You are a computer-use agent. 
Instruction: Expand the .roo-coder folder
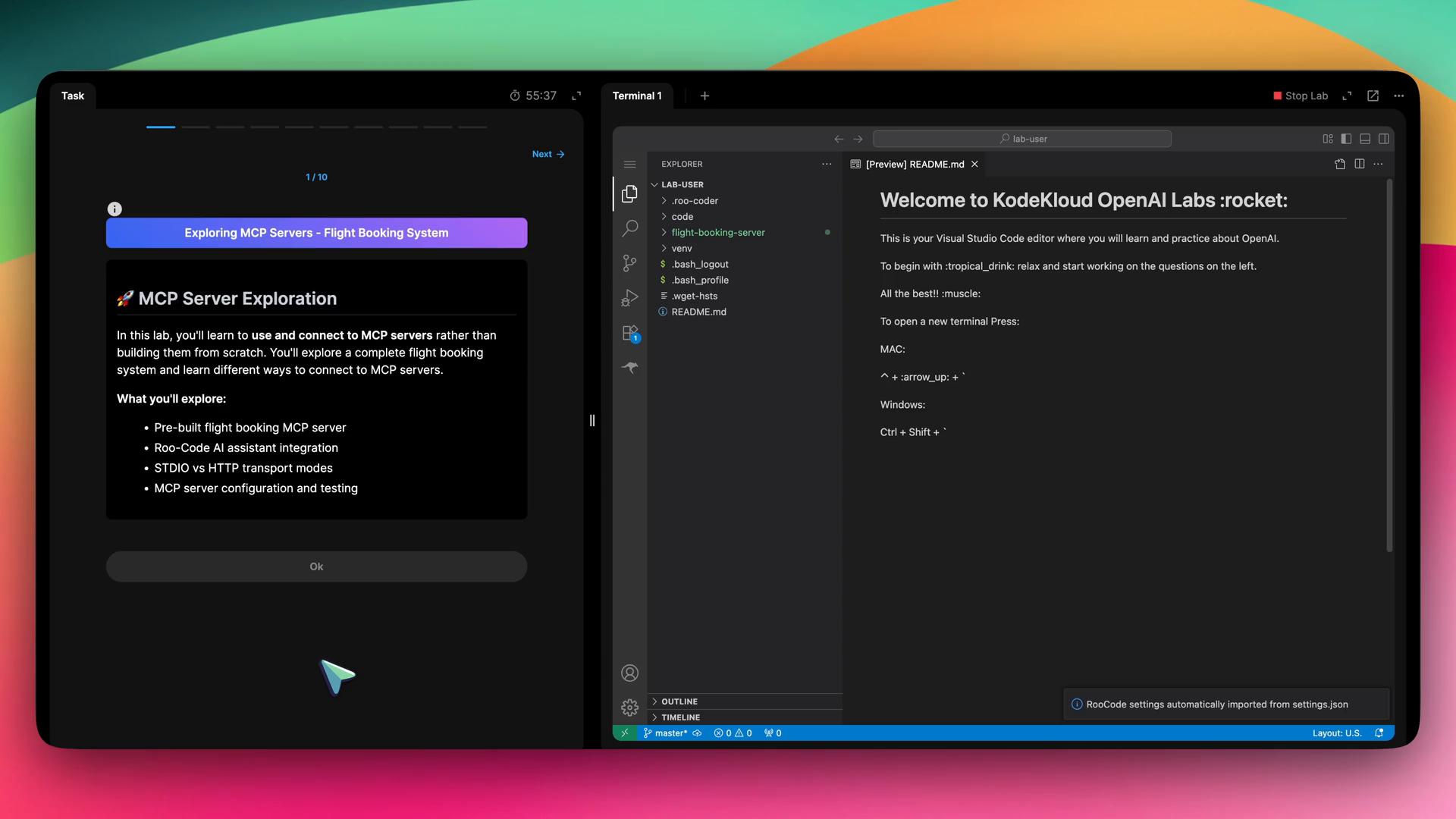(x=745, y=201)
